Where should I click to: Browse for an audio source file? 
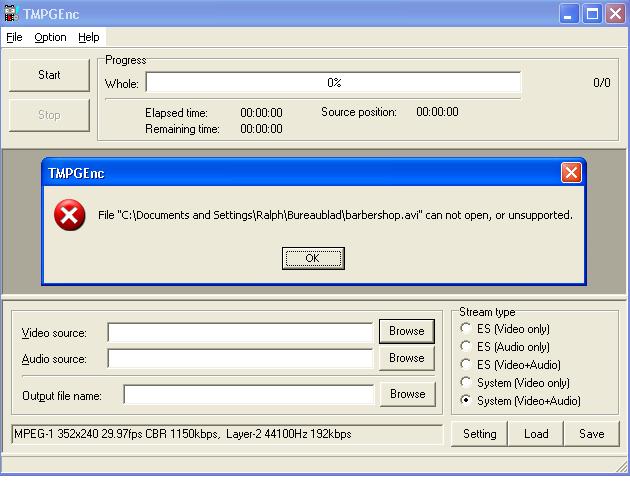407,358
